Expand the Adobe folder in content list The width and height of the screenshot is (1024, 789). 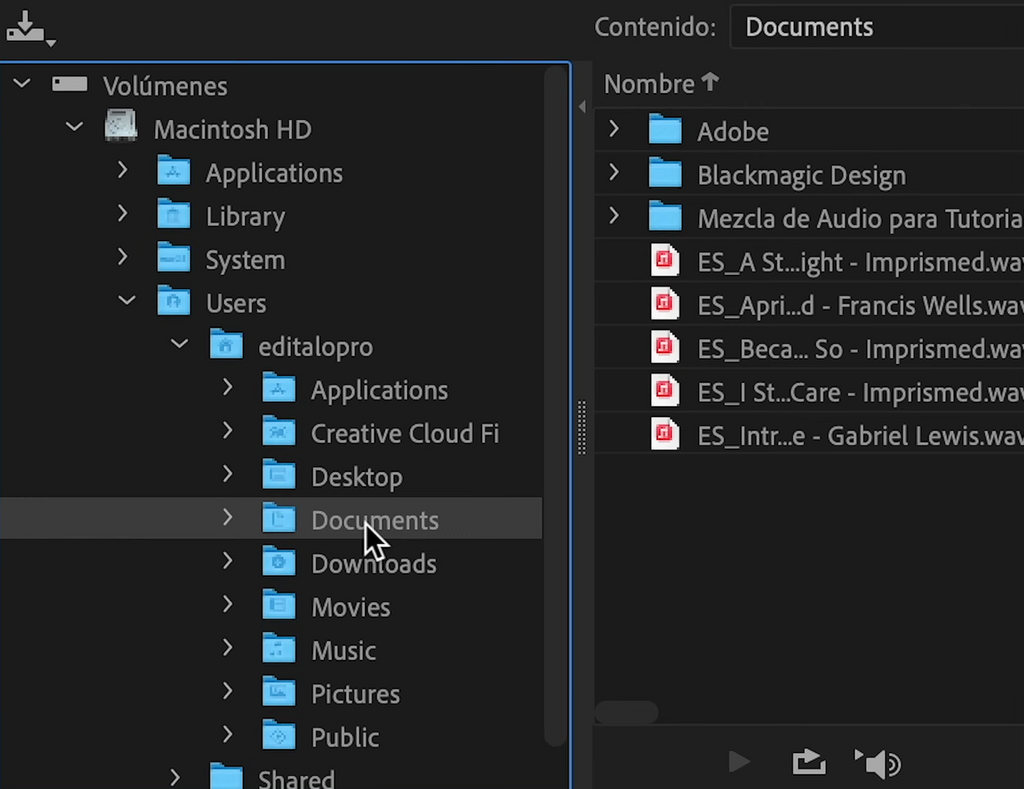tap(614, 129)
